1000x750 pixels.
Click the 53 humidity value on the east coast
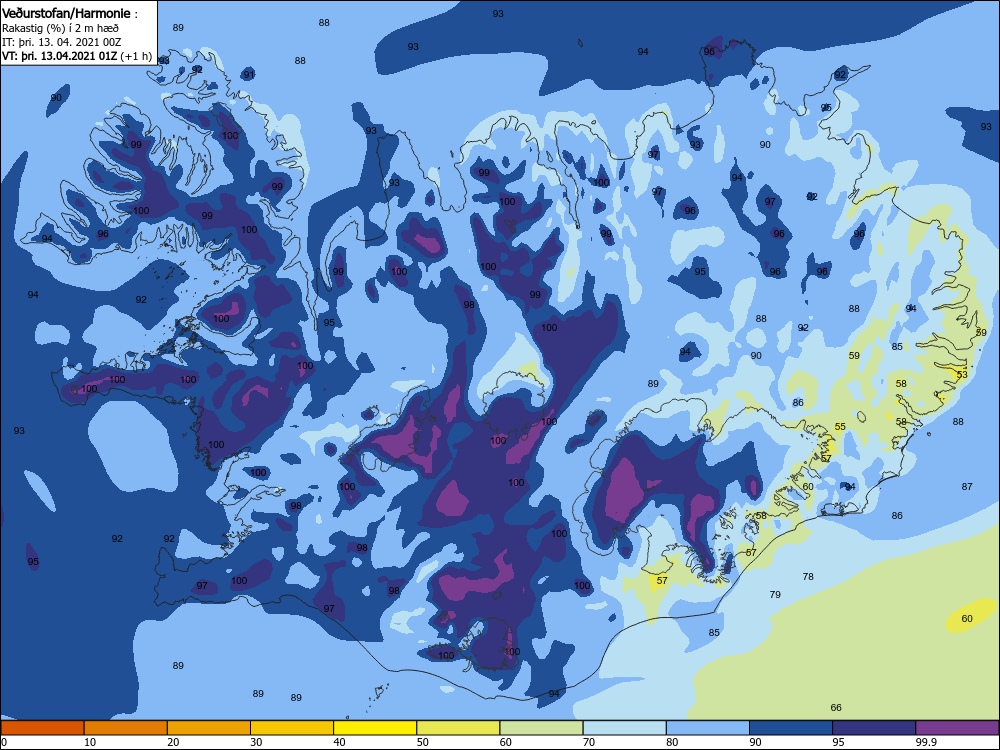click(x=962, y=374)
